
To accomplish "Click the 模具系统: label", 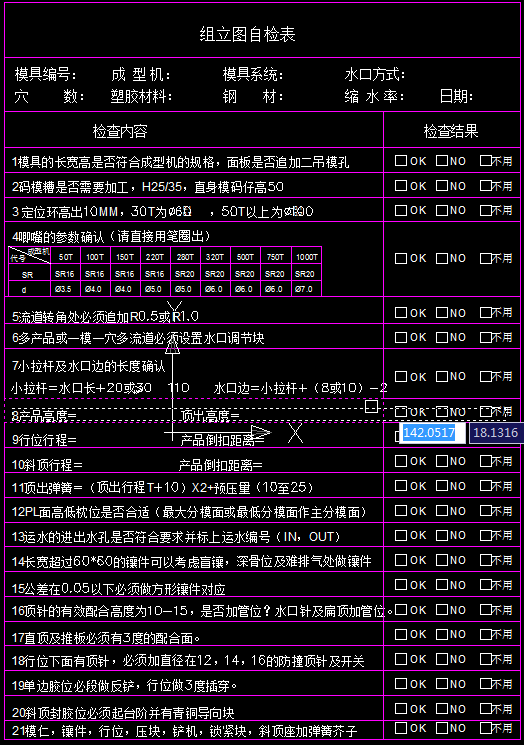I will tap(253, 74).
